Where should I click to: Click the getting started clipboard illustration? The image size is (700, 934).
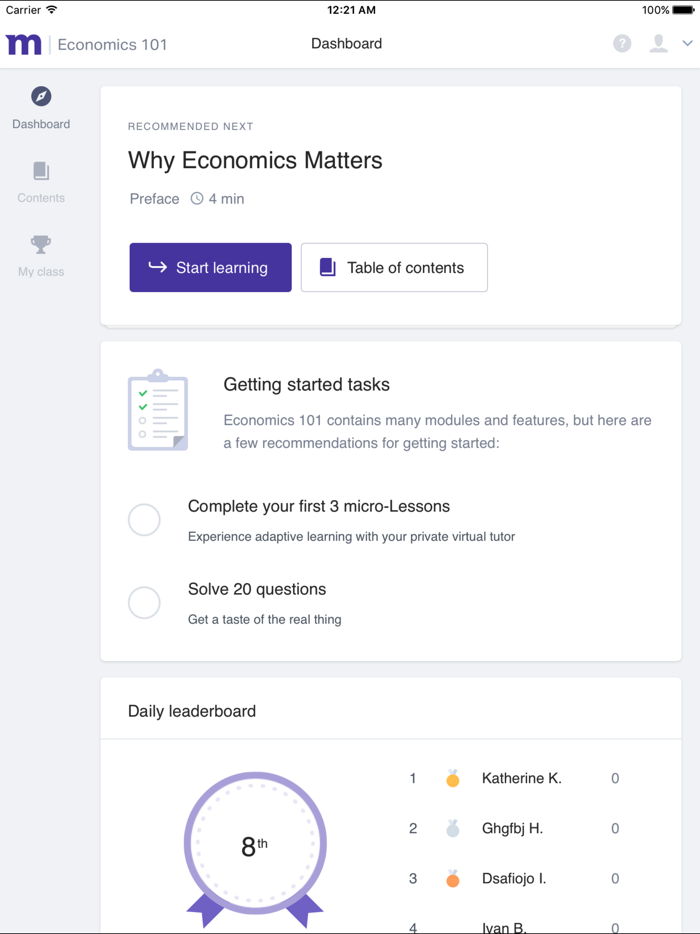[157, 410]
